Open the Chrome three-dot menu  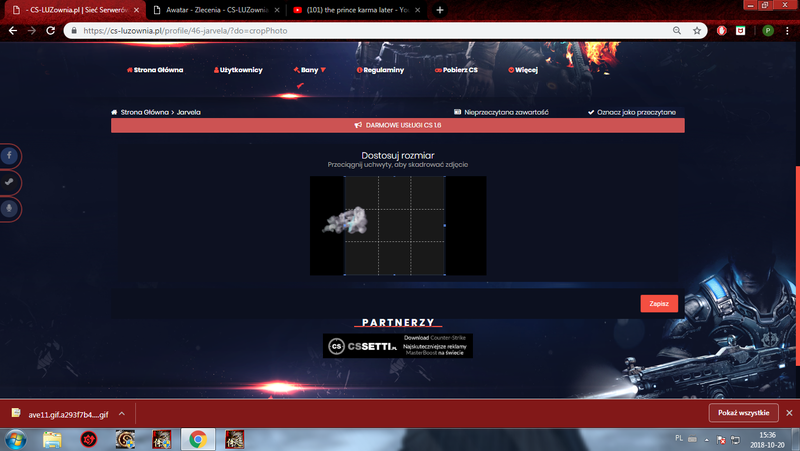click(788, 30)
